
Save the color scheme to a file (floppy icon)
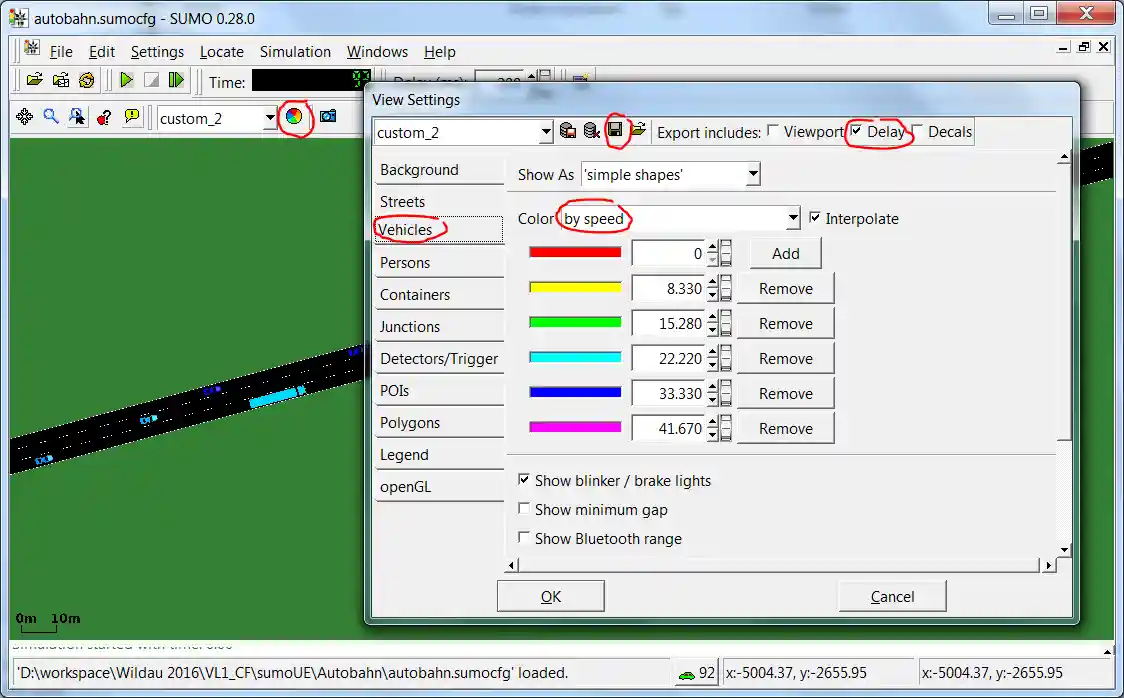pyautogui.click(x=615, y=129)
